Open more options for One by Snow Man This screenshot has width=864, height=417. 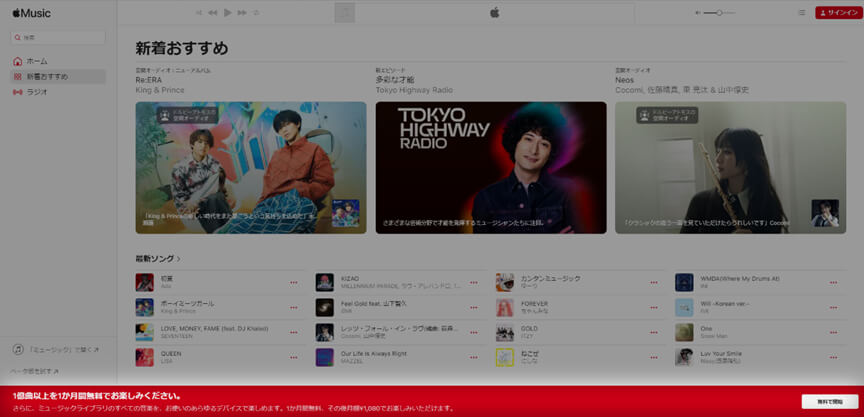coord(833,332)
